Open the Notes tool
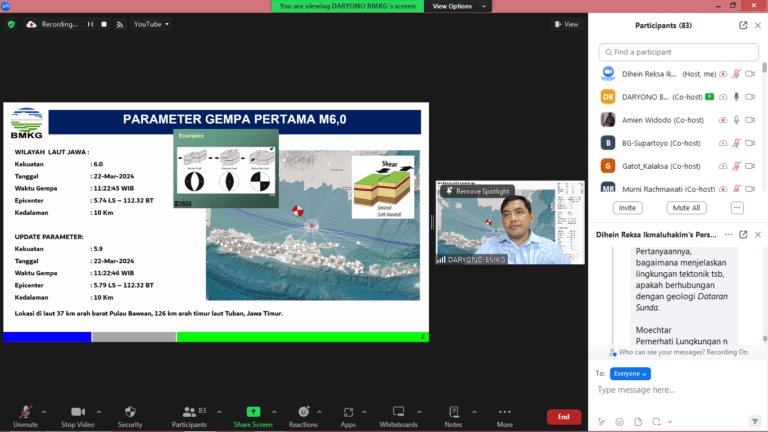This screenshot has height=432, width=768. coord(454,411)
